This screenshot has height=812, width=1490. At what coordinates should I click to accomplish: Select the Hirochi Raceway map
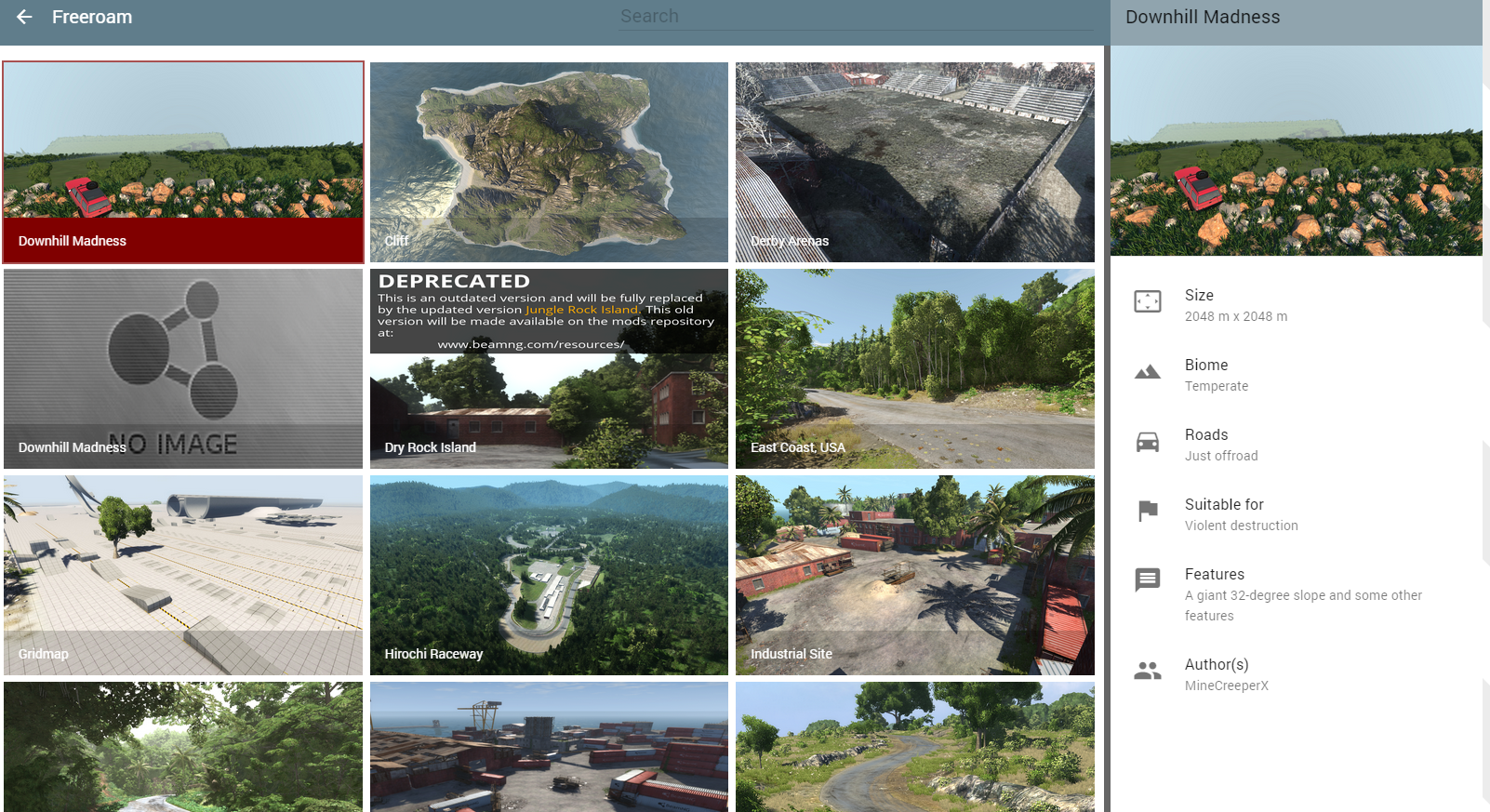tap(549, 575)
